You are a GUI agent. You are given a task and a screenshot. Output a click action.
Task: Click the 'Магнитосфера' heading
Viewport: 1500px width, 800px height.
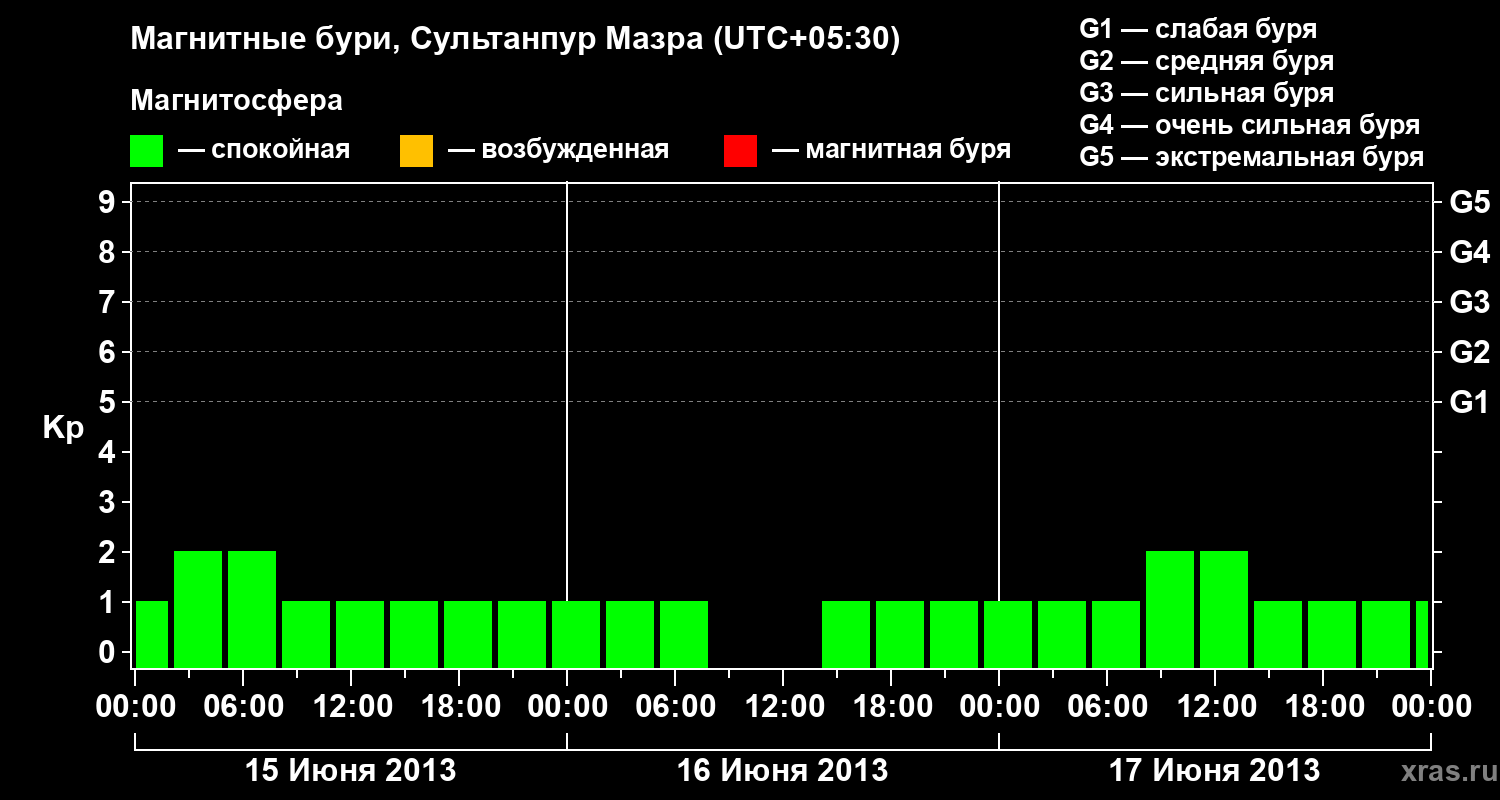237,101
